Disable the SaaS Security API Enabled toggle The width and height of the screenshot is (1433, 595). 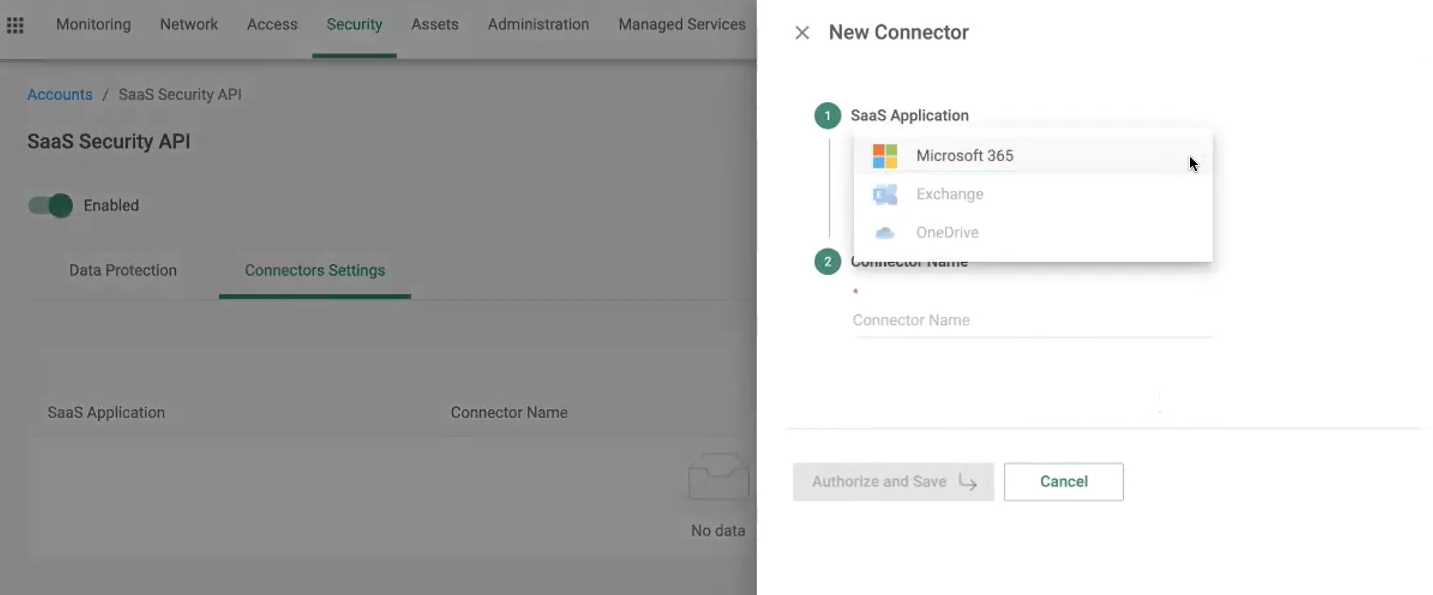tap(49, 205)
